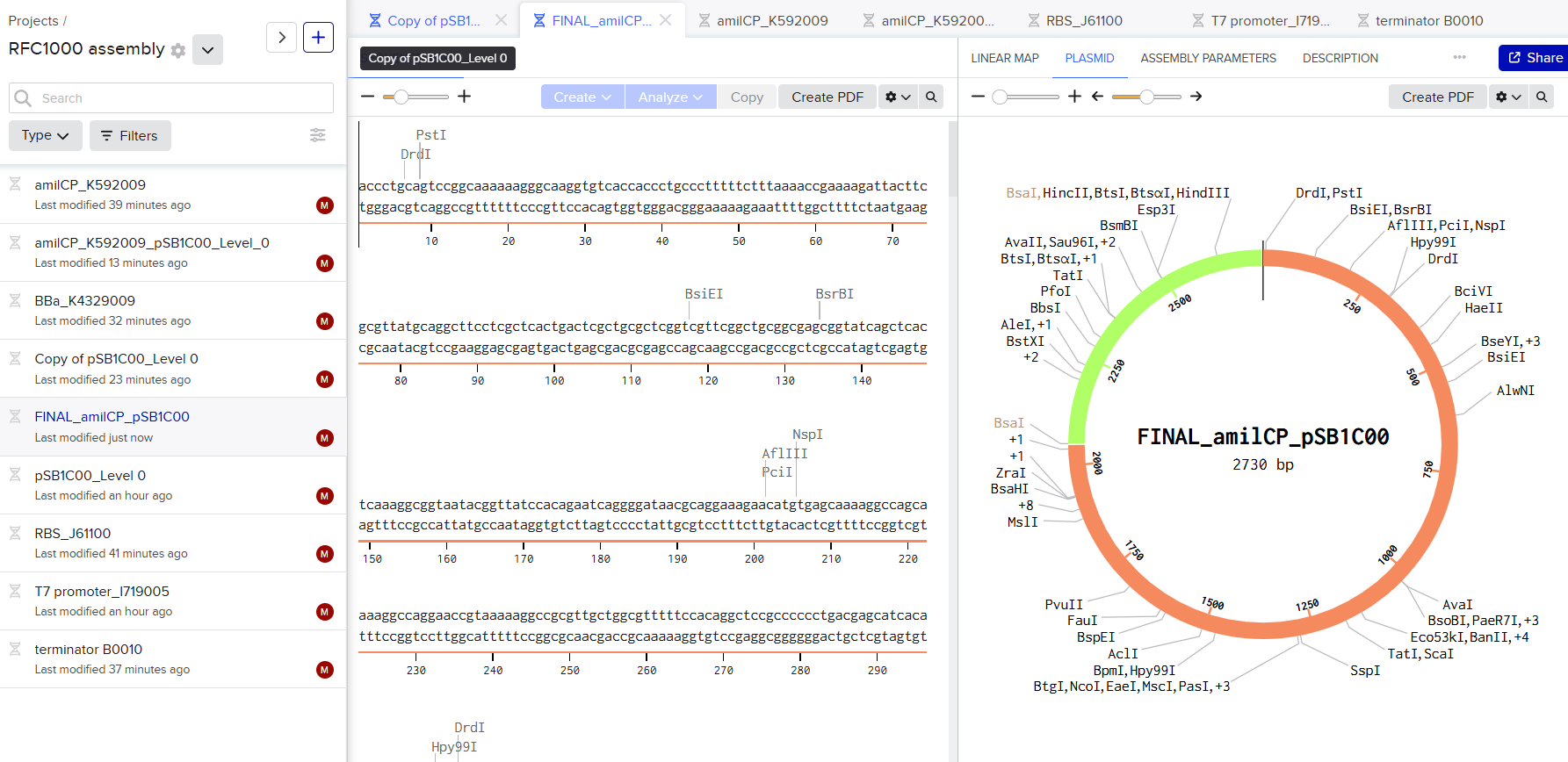Screen dimensions: 1568x762
Task: Open RBS_J61100 sequence in list
Action: coord(173,543)
